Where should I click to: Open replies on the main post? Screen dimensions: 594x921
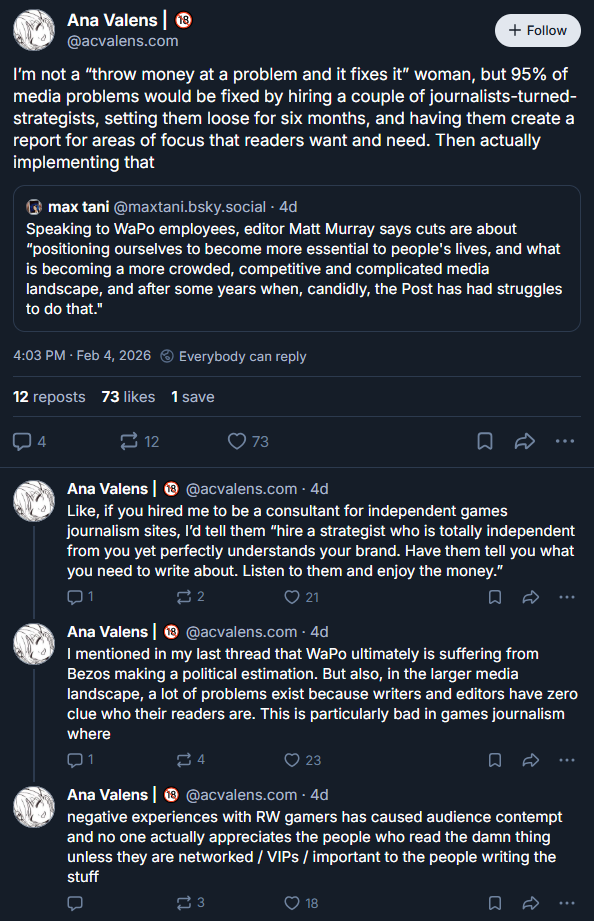(29, 441)
